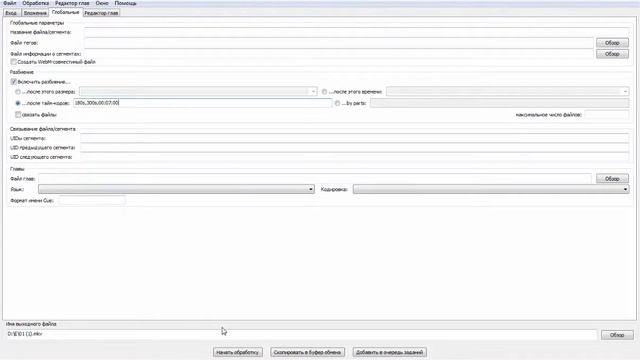Select the by parts radio button

coord(337,103)
